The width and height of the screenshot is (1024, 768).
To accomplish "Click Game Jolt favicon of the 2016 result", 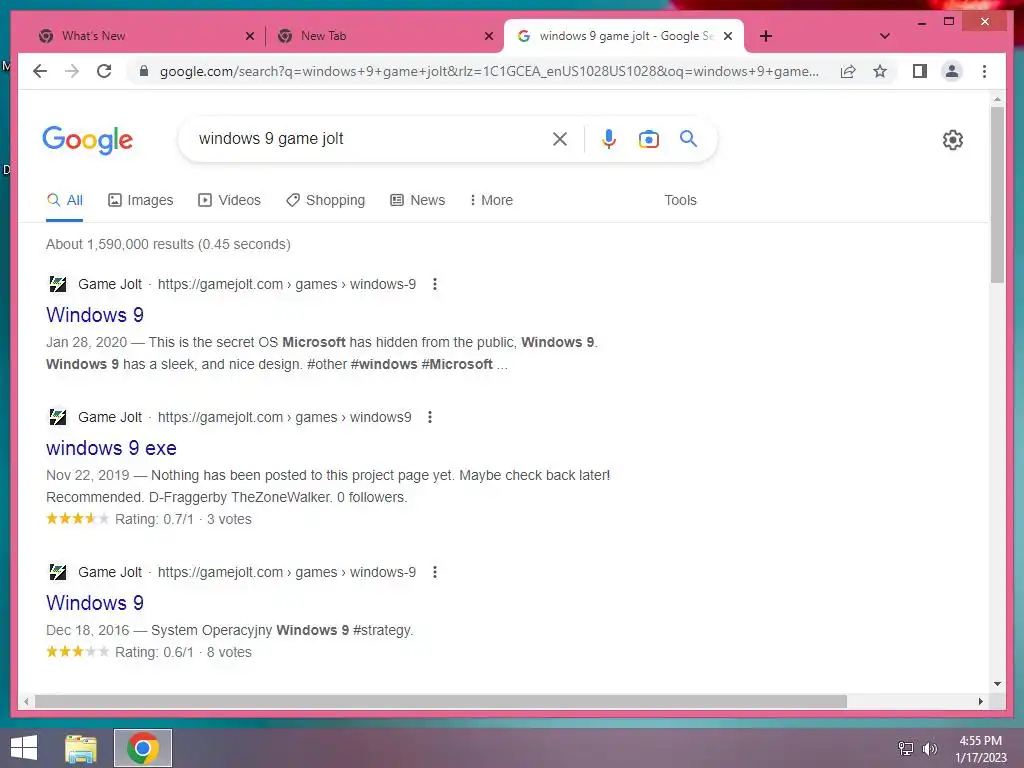I will tap(57, 572).
